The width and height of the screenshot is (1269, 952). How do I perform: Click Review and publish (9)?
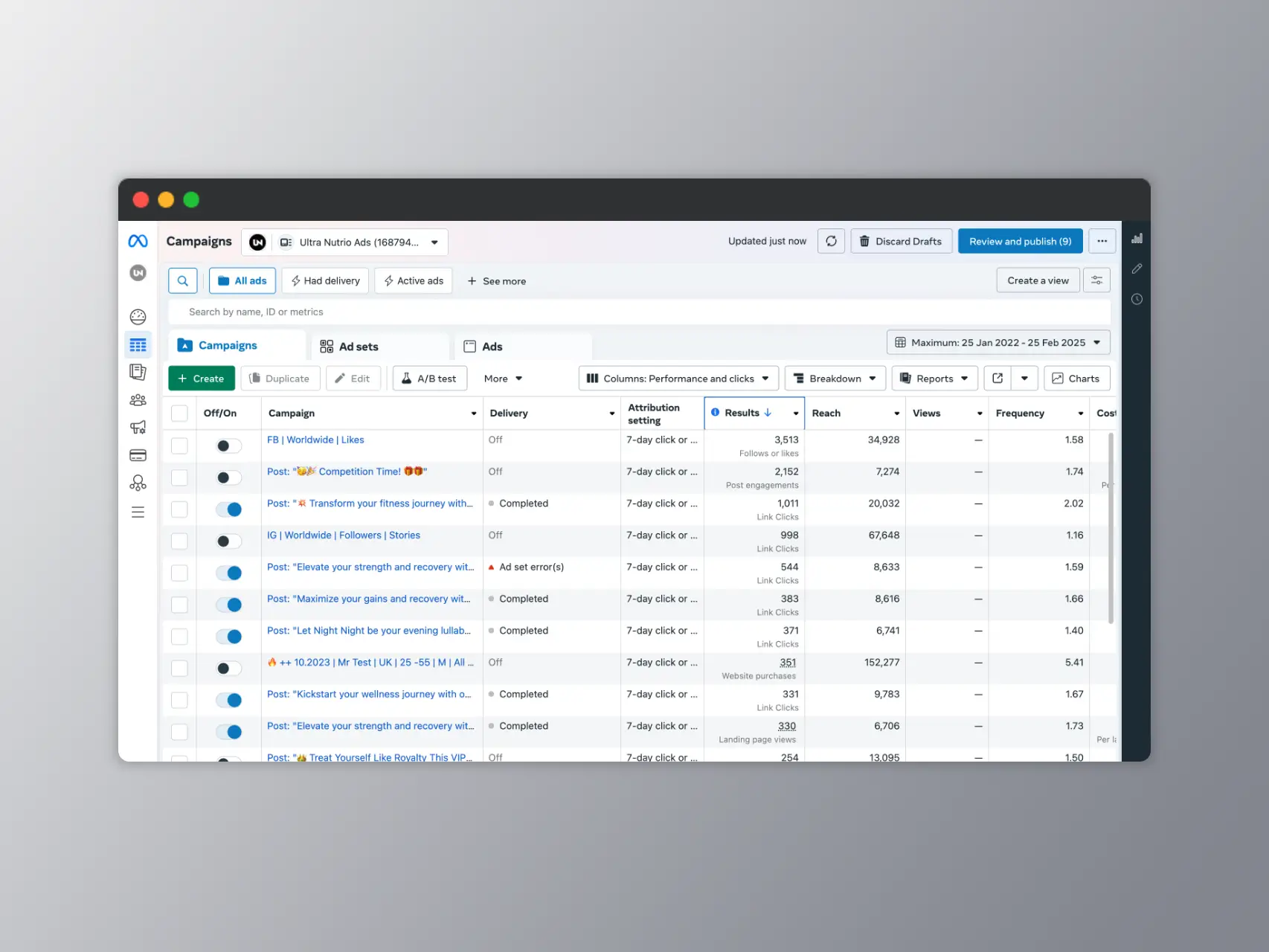coord(1020,241)
